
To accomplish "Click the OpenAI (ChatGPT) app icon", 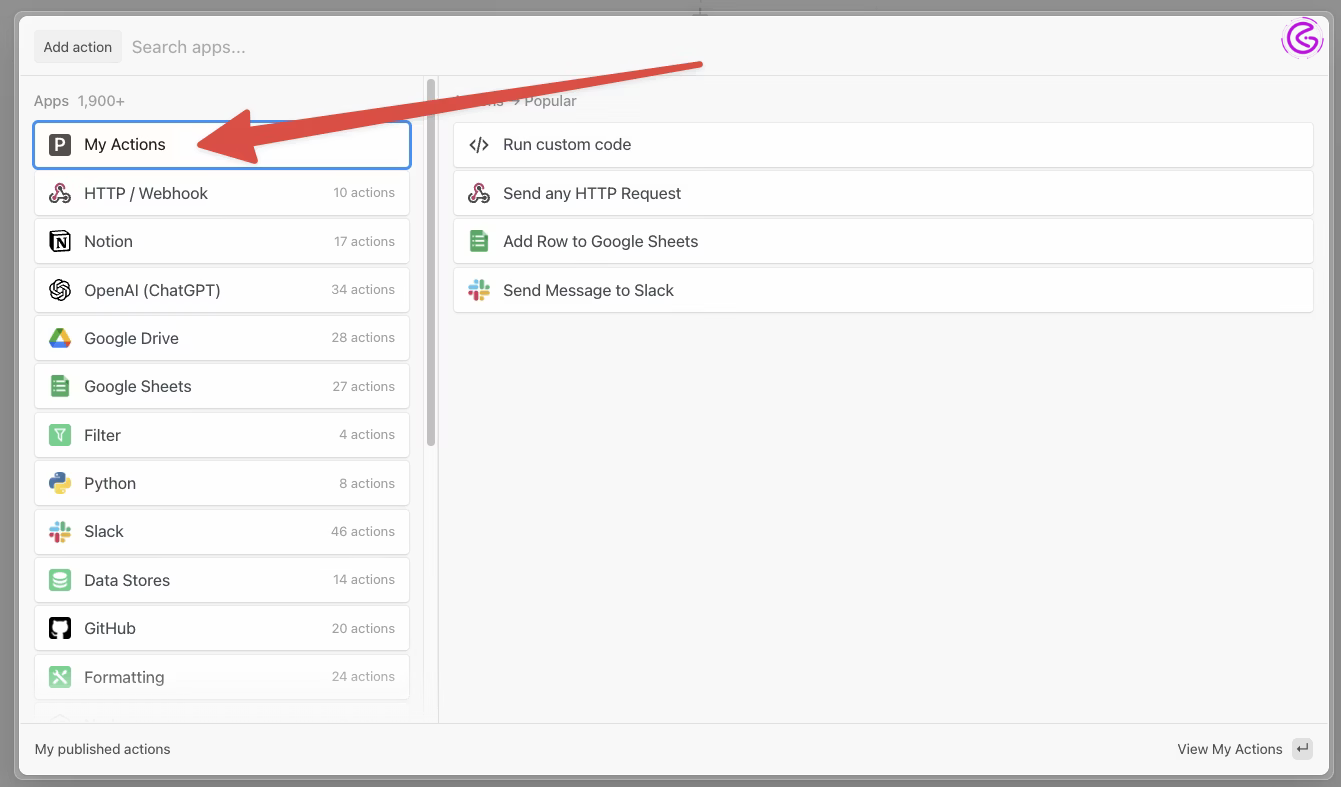I will pyautogui.click(x=59, y=289).
